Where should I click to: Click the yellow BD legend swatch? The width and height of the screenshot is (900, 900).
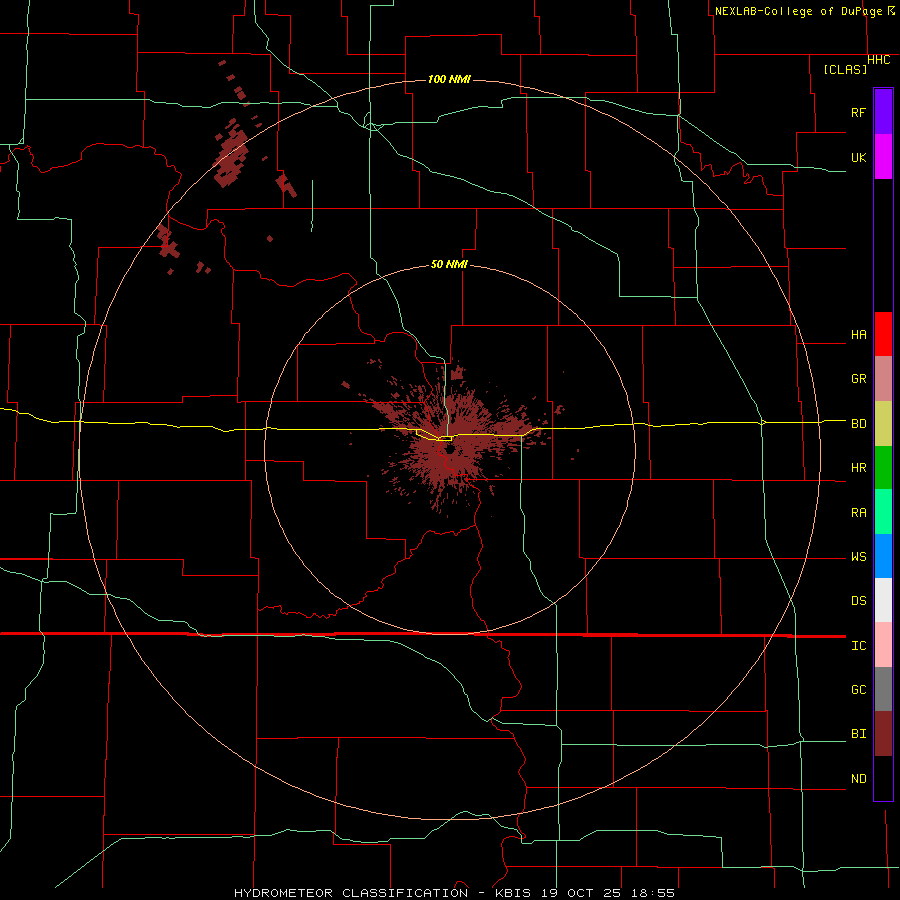(x=883, y=423)
